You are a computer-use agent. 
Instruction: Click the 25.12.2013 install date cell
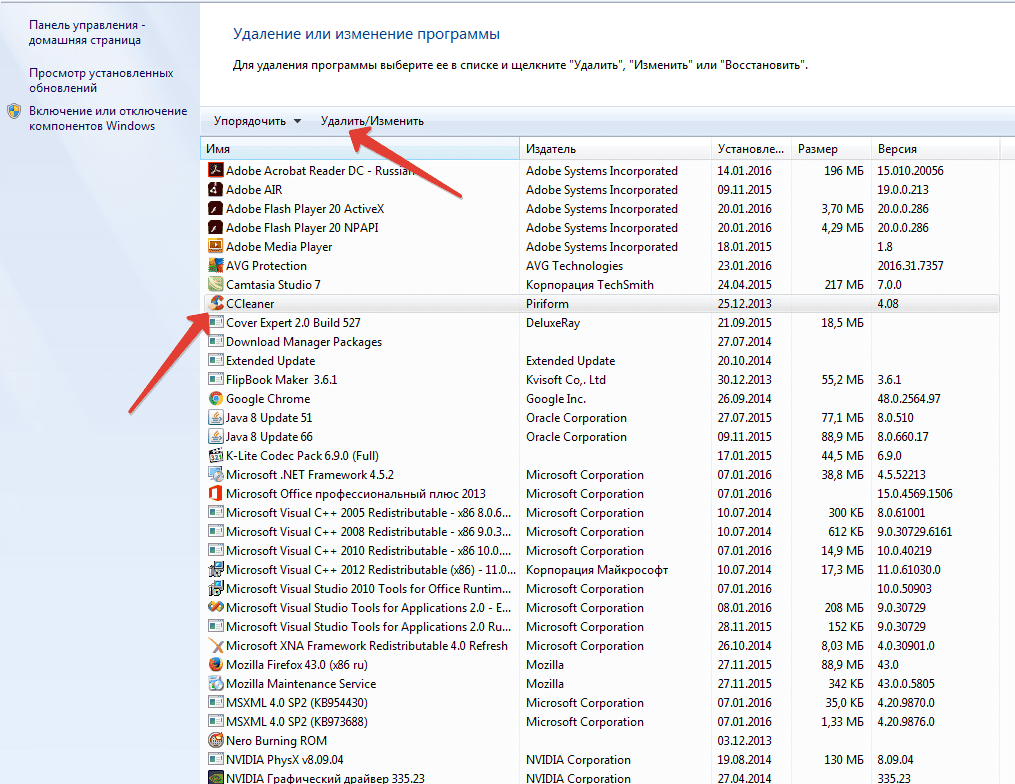point(744,304)
